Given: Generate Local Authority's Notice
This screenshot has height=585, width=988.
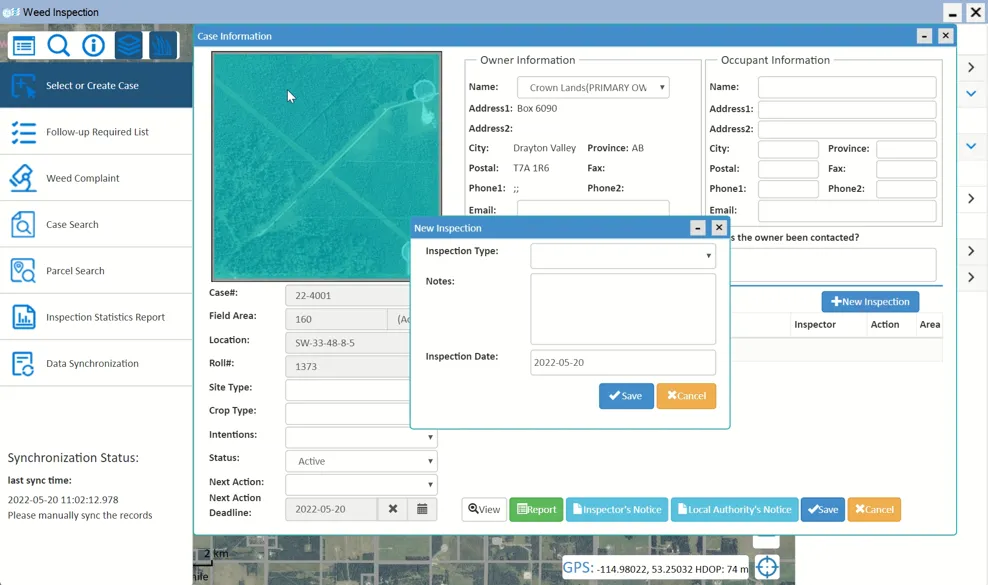Looking at the screenshot, I should (x=735, y=509).
